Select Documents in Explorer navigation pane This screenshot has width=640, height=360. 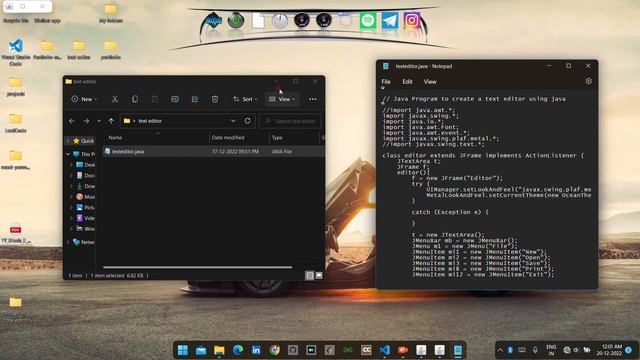[x=86, y=176]
